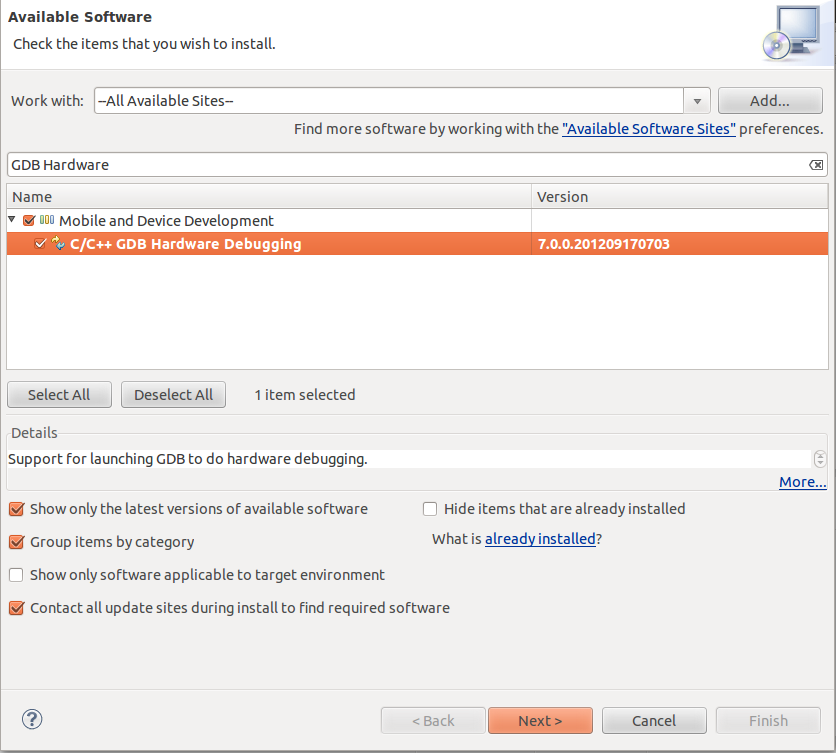Click the Add... site button
The image size is (836, 753).
770,101
